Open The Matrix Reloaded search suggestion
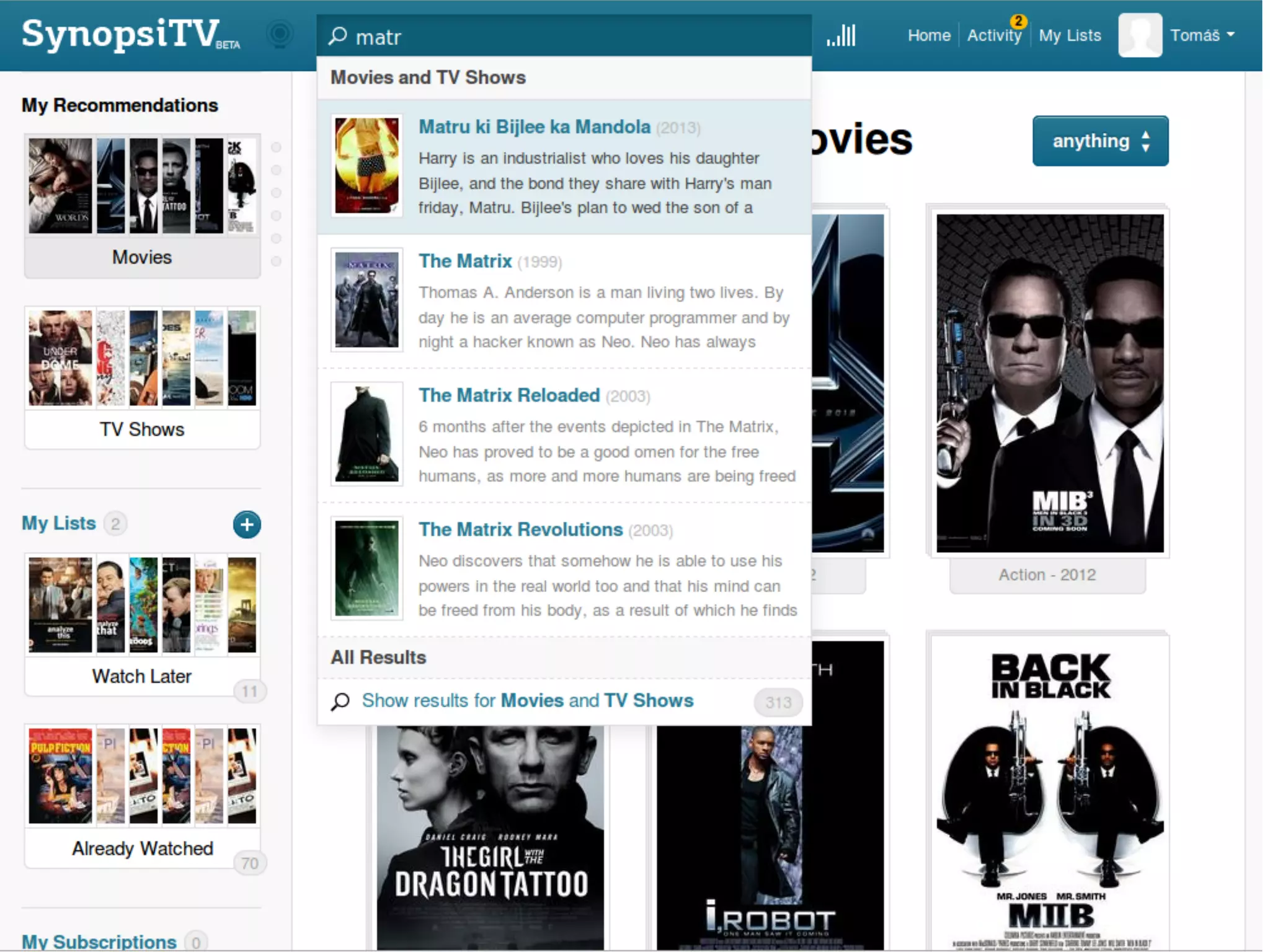Viewport: 1270px width, 952px height. (508, 395)
